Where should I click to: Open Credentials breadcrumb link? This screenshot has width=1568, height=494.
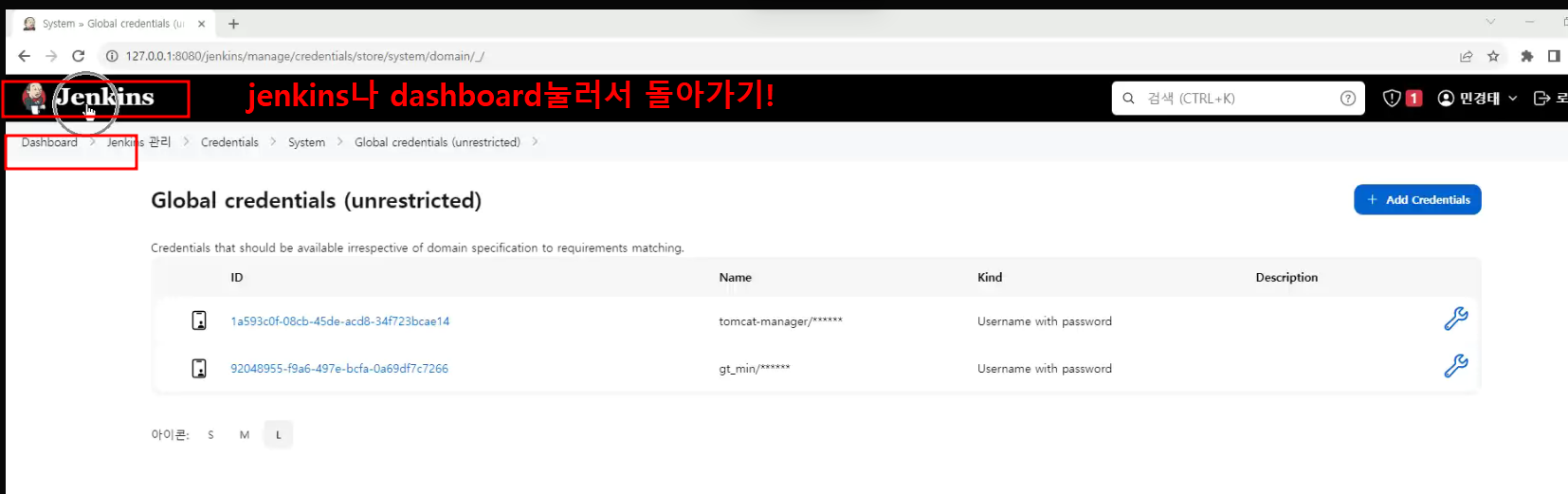point(229,142)
